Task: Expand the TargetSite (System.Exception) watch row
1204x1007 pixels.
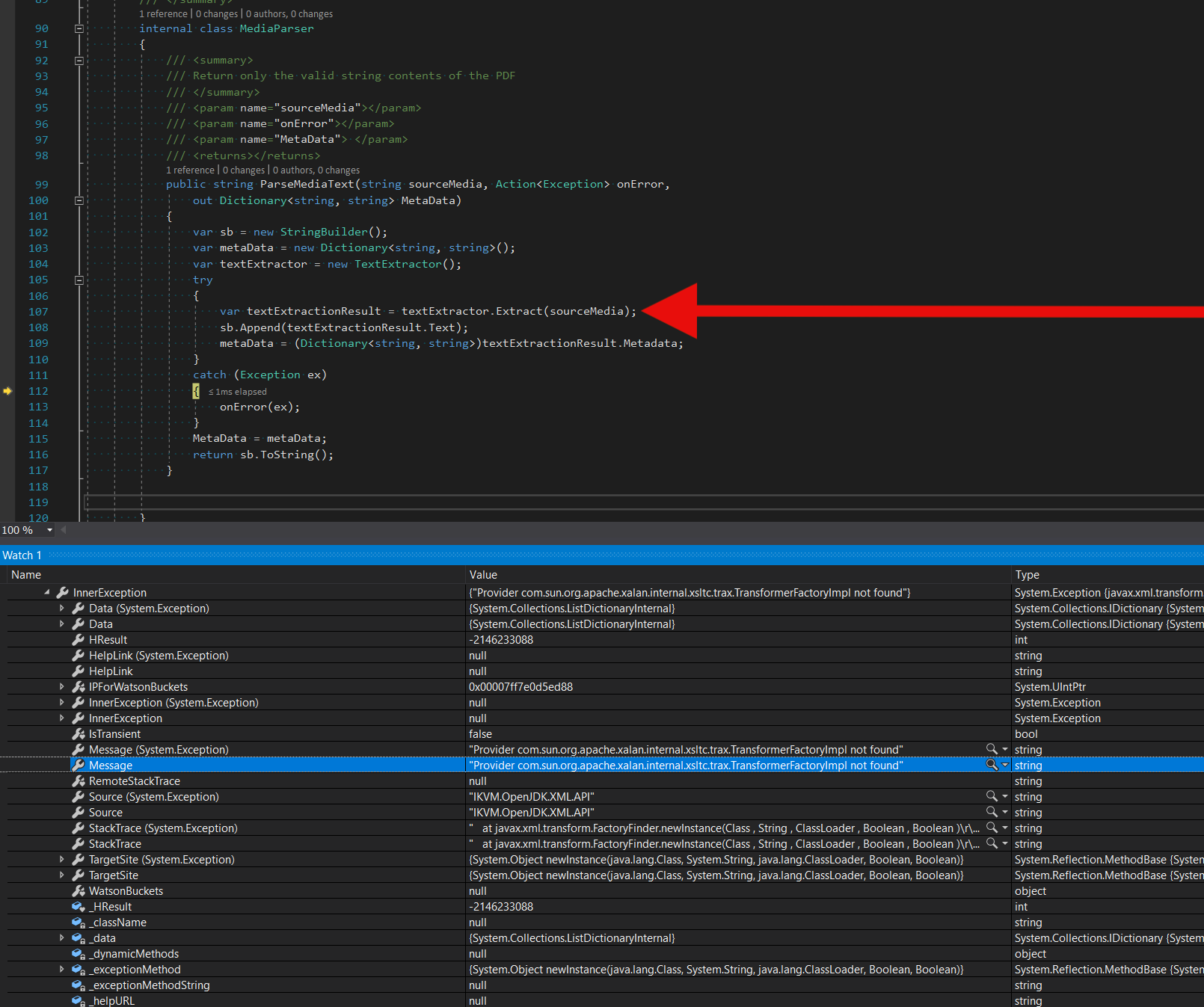Action: (x=62, y=860)
